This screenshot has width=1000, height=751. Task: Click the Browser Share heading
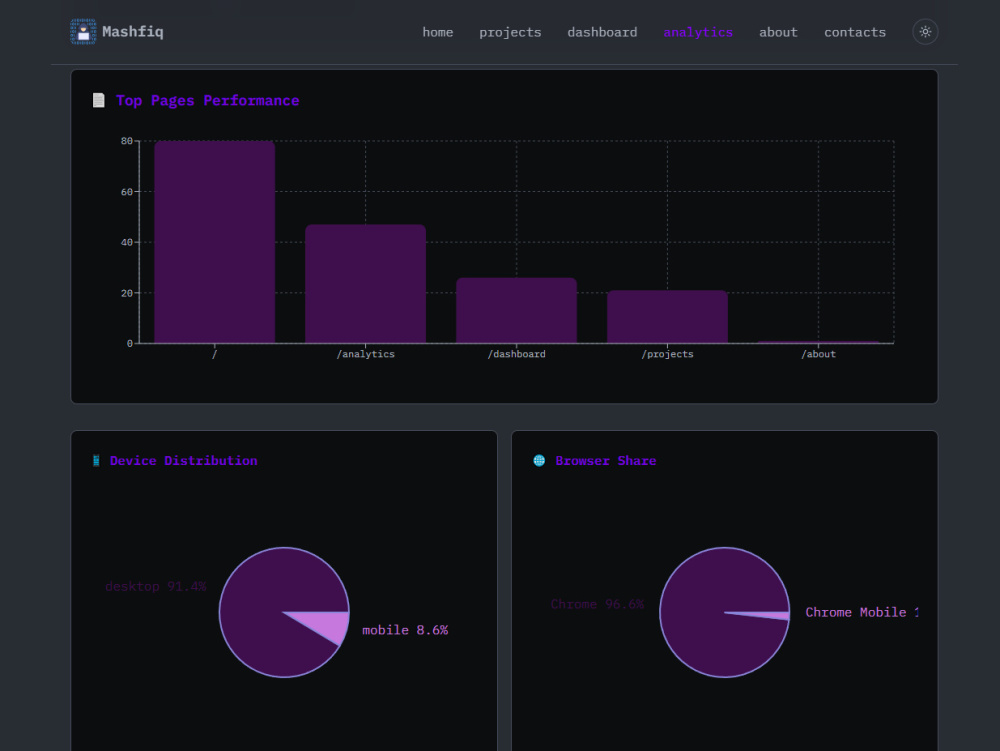(605, 460)
